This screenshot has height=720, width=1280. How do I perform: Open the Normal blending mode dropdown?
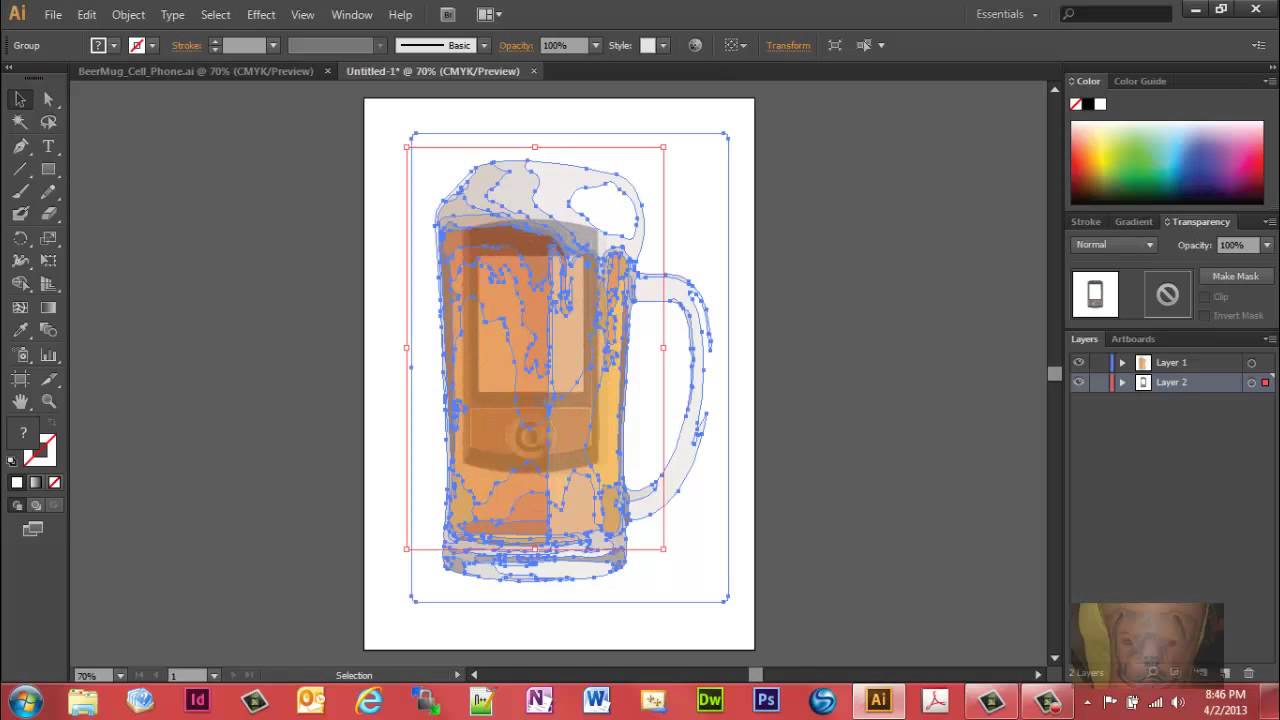point(1115,245)
